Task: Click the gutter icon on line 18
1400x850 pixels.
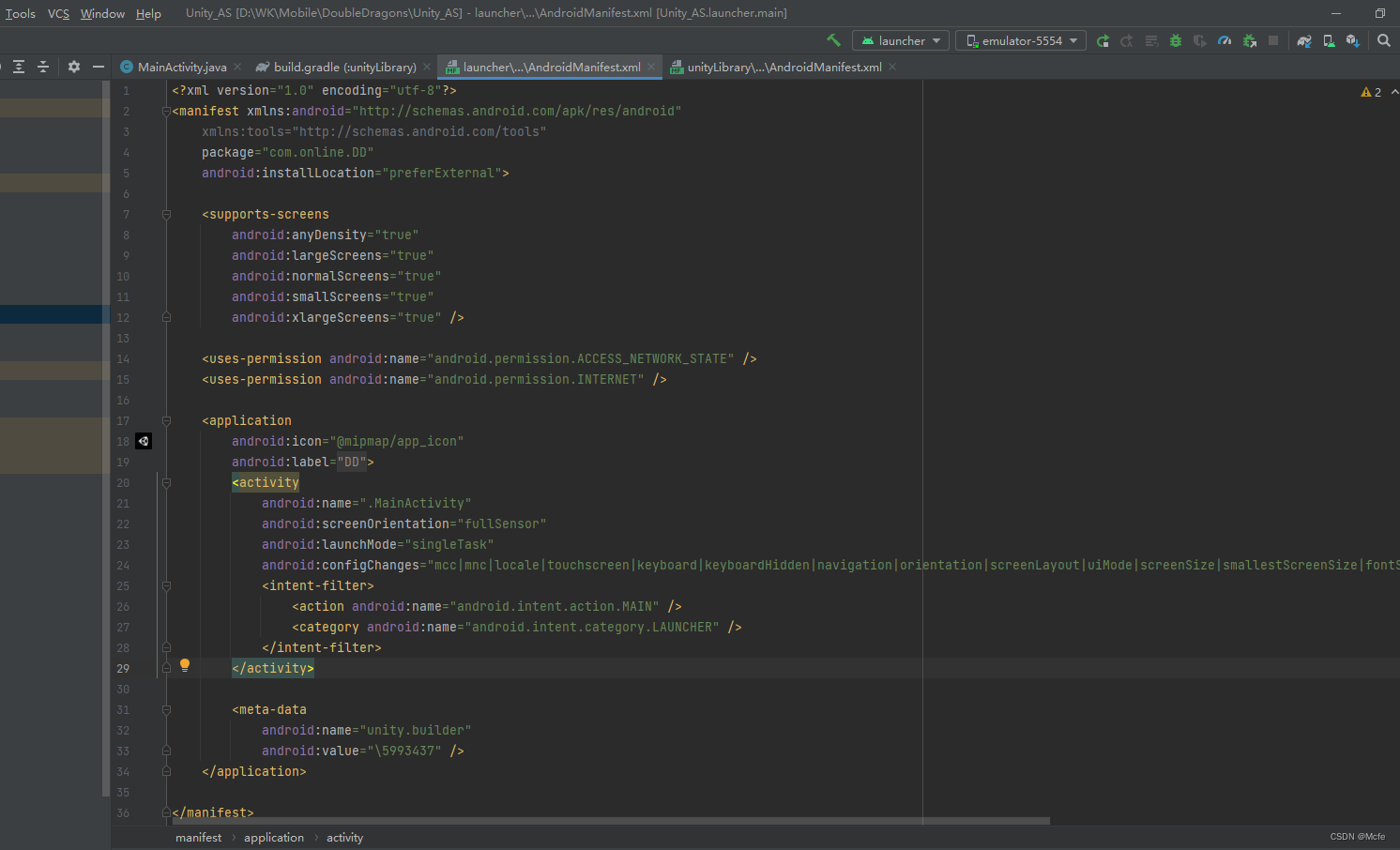Action: coord(143,441)
